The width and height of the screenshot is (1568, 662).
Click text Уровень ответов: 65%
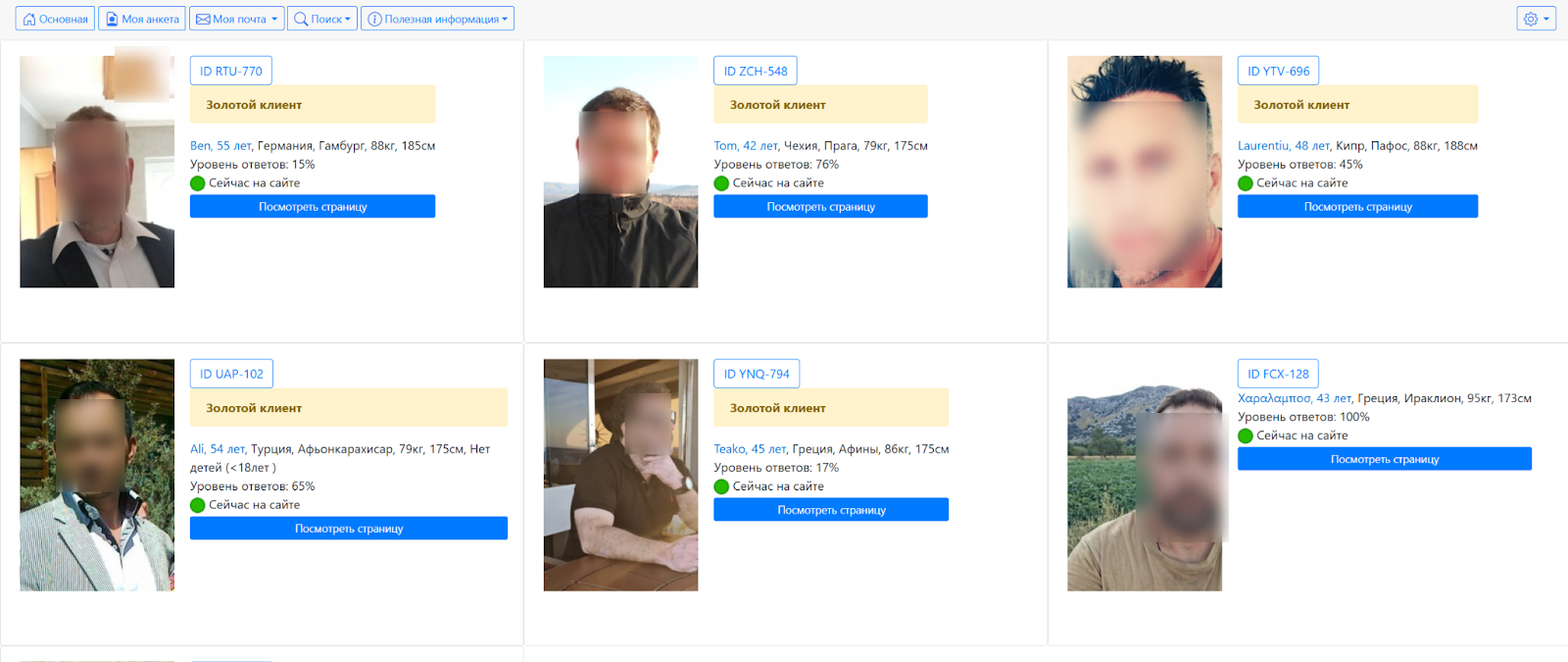tap(253, 486)
